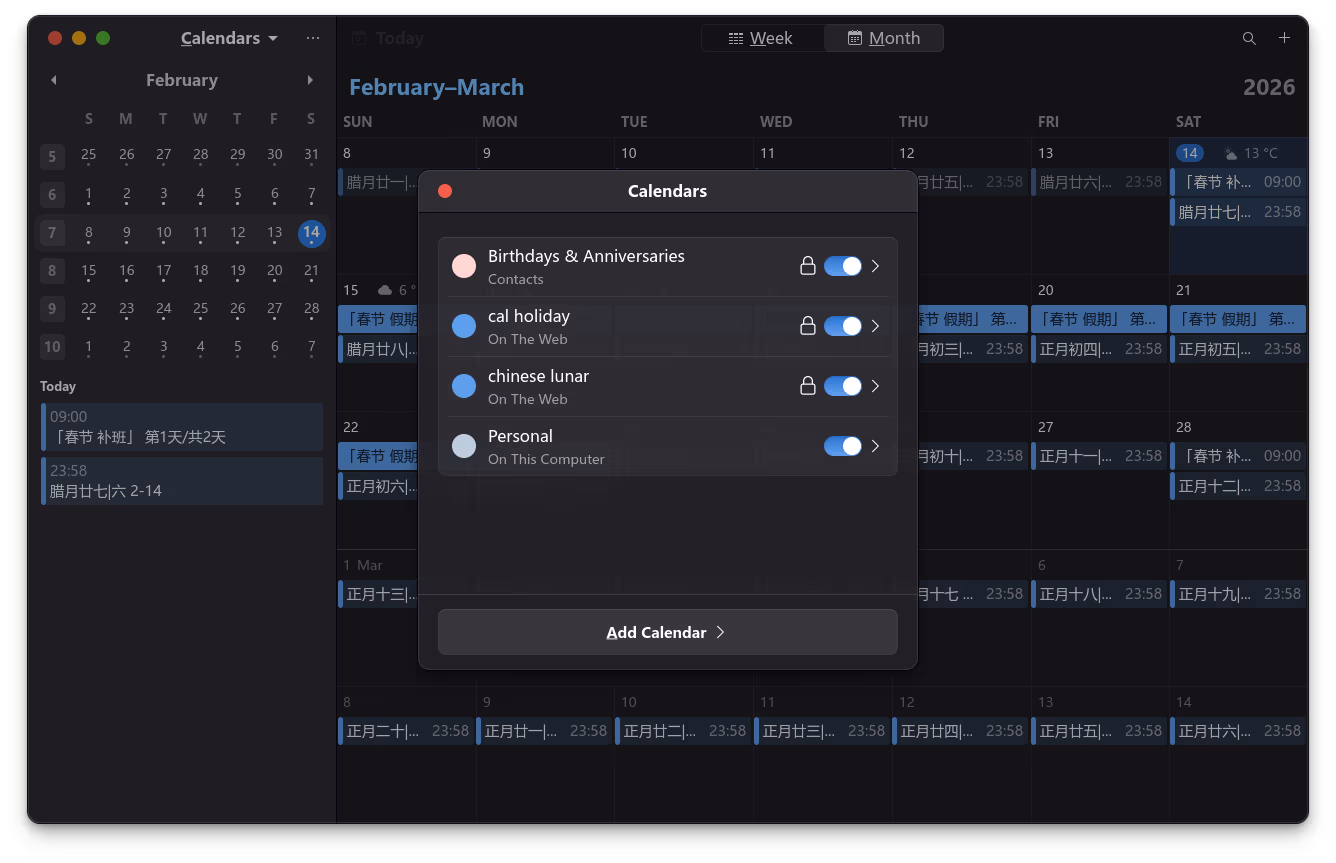Toggle the Personal calendar off

coord(843,446)
